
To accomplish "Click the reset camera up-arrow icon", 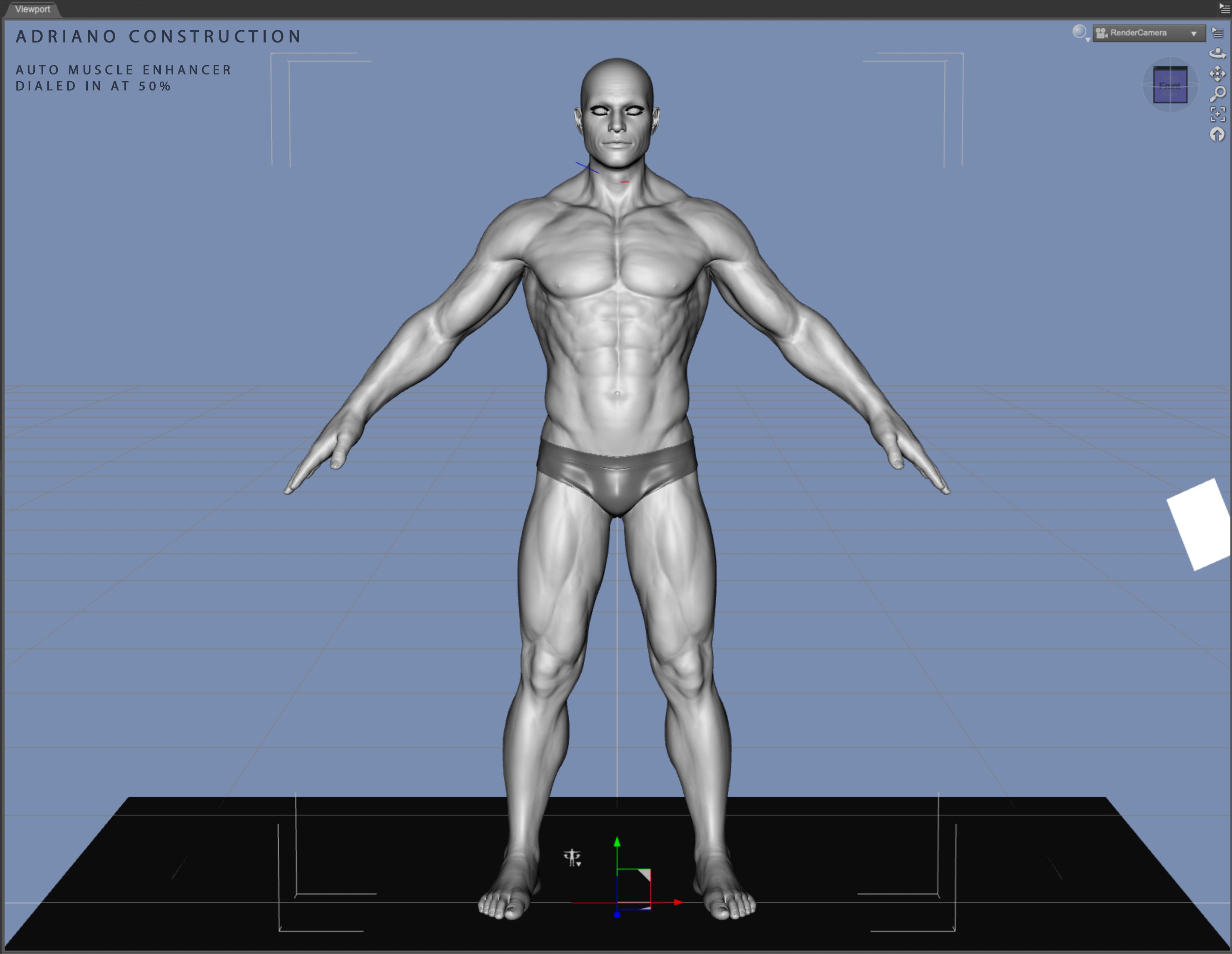I will click(1217, 134).
